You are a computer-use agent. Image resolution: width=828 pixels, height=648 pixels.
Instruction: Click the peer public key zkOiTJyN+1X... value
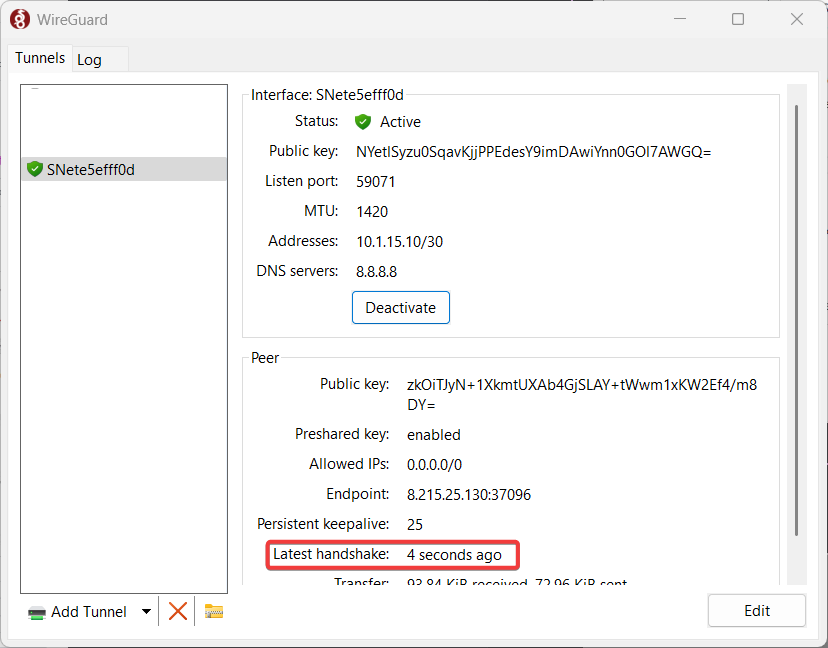pos(582,395)
